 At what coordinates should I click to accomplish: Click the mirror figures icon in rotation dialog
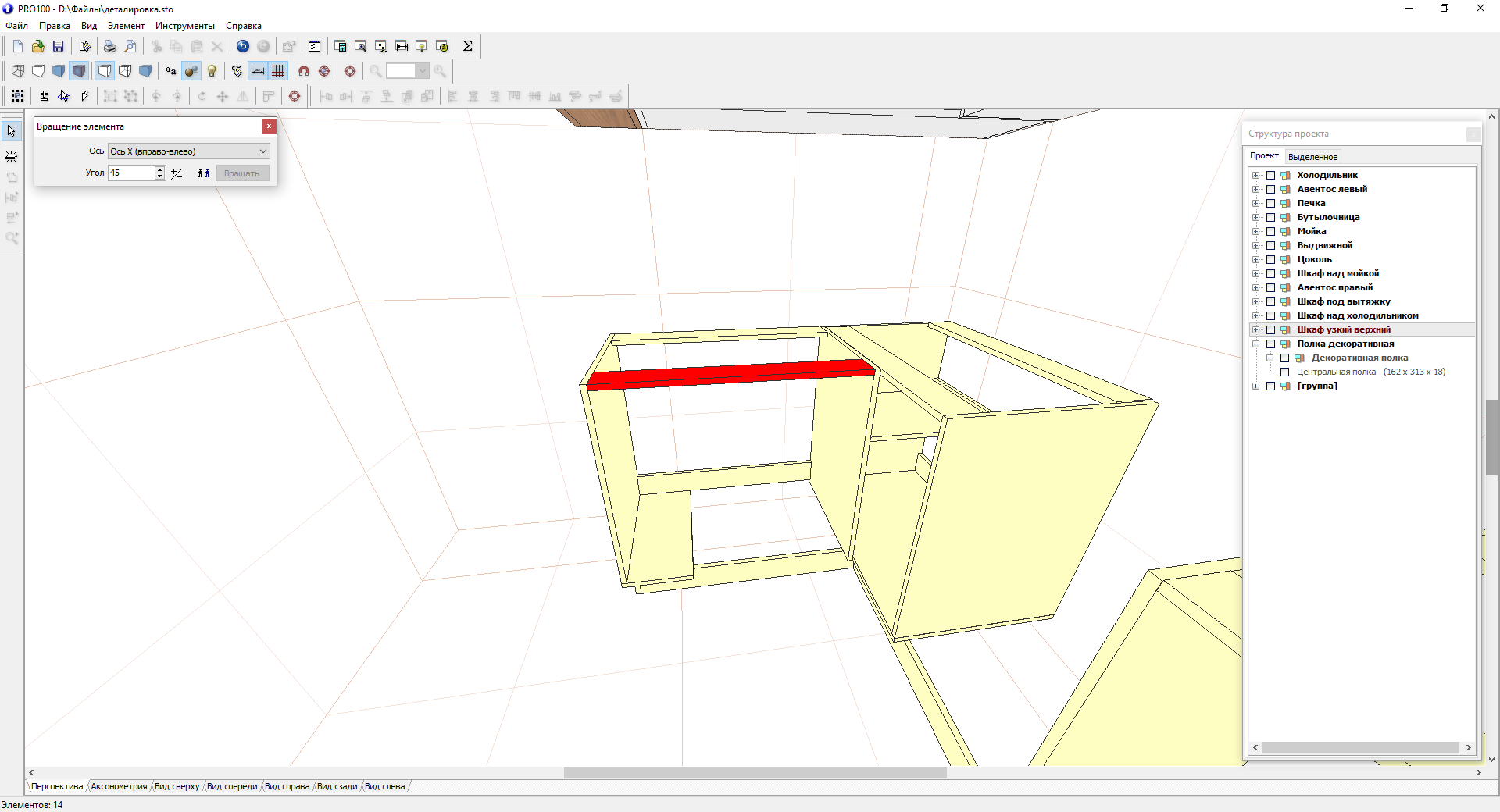(x=204, y=173)
